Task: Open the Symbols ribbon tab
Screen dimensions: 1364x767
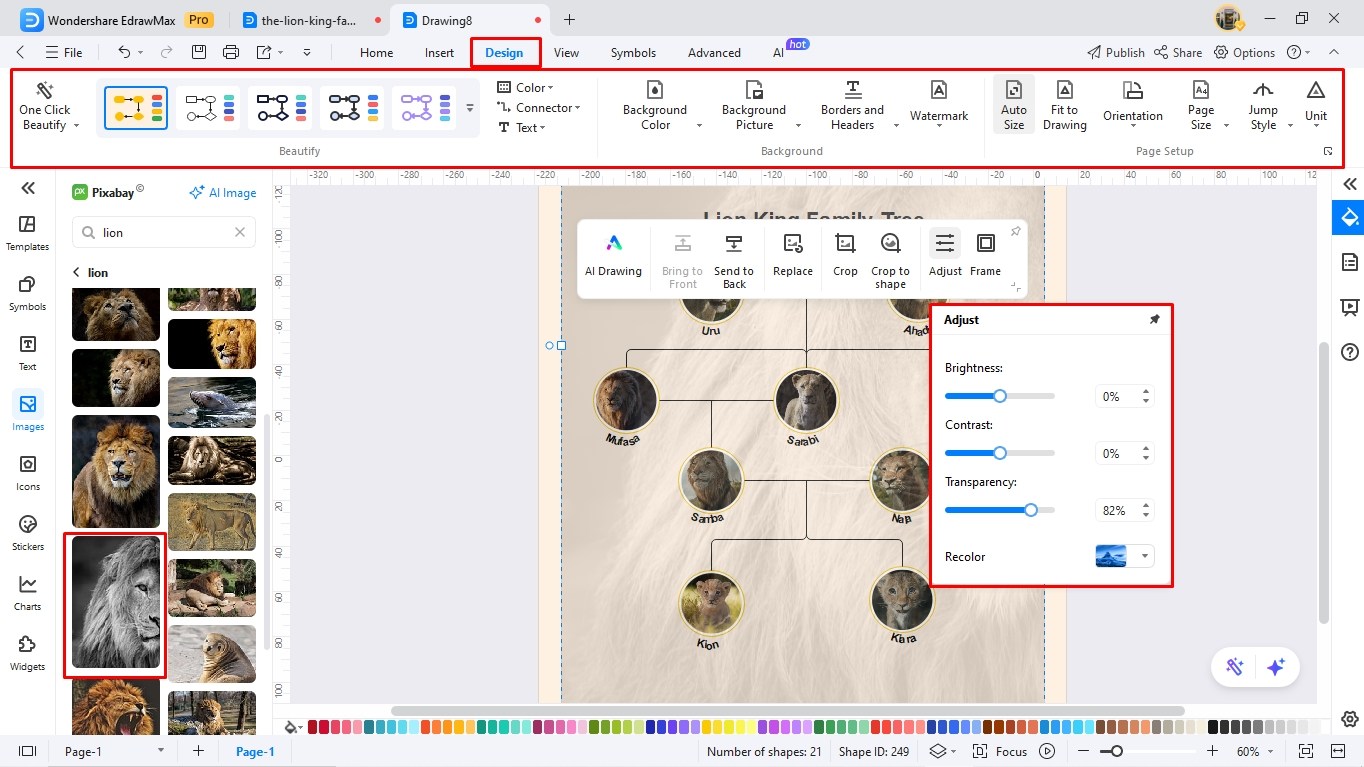Action: point(633,53)
